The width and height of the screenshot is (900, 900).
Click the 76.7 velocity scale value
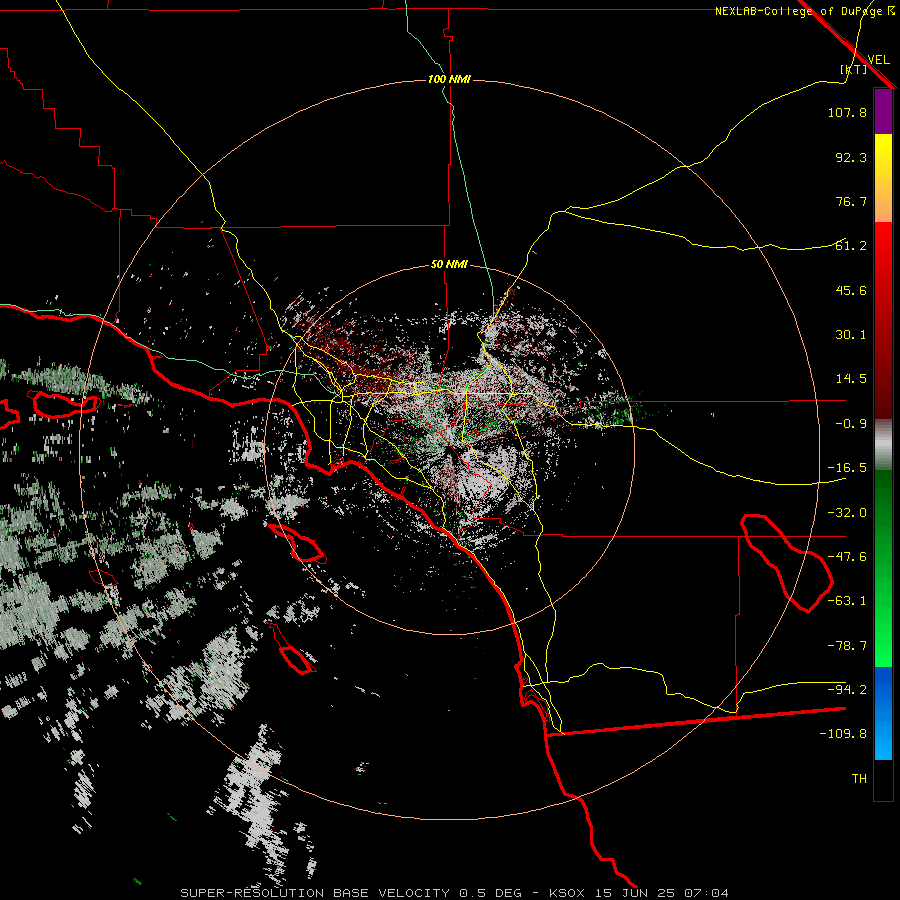pyautogui.click(x=851, y=201)
